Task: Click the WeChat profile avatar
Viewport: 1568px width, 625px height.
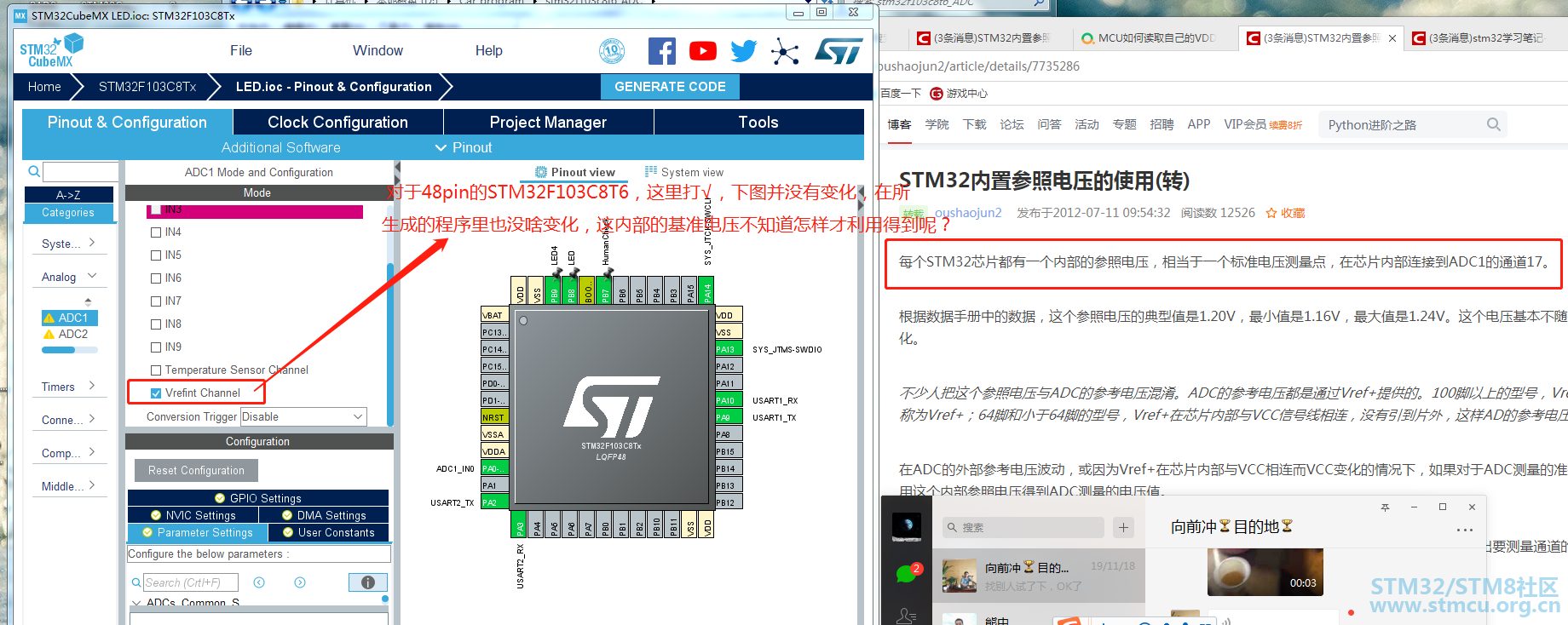Action: click(x=907, y=526)
